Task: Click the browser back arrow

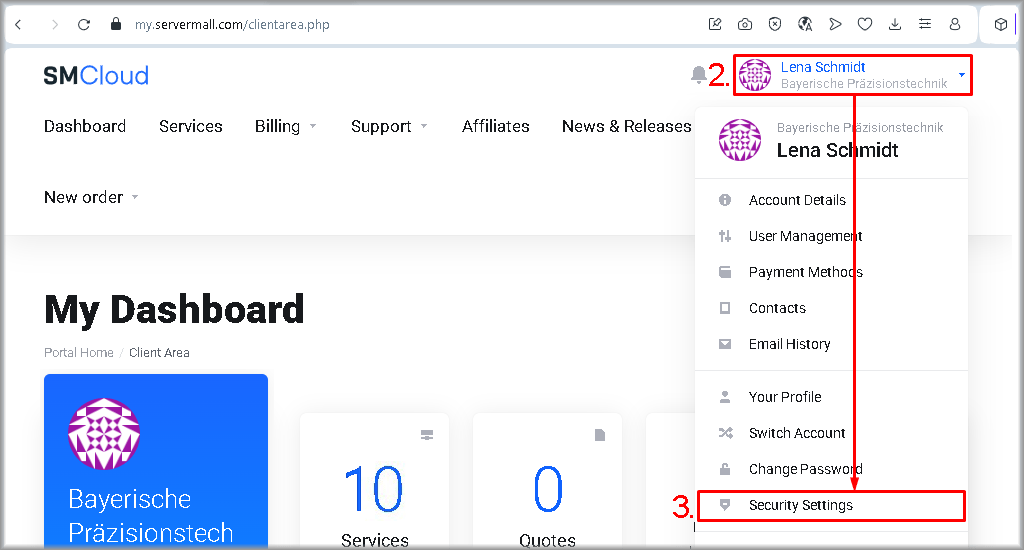Action: point(18,24)
